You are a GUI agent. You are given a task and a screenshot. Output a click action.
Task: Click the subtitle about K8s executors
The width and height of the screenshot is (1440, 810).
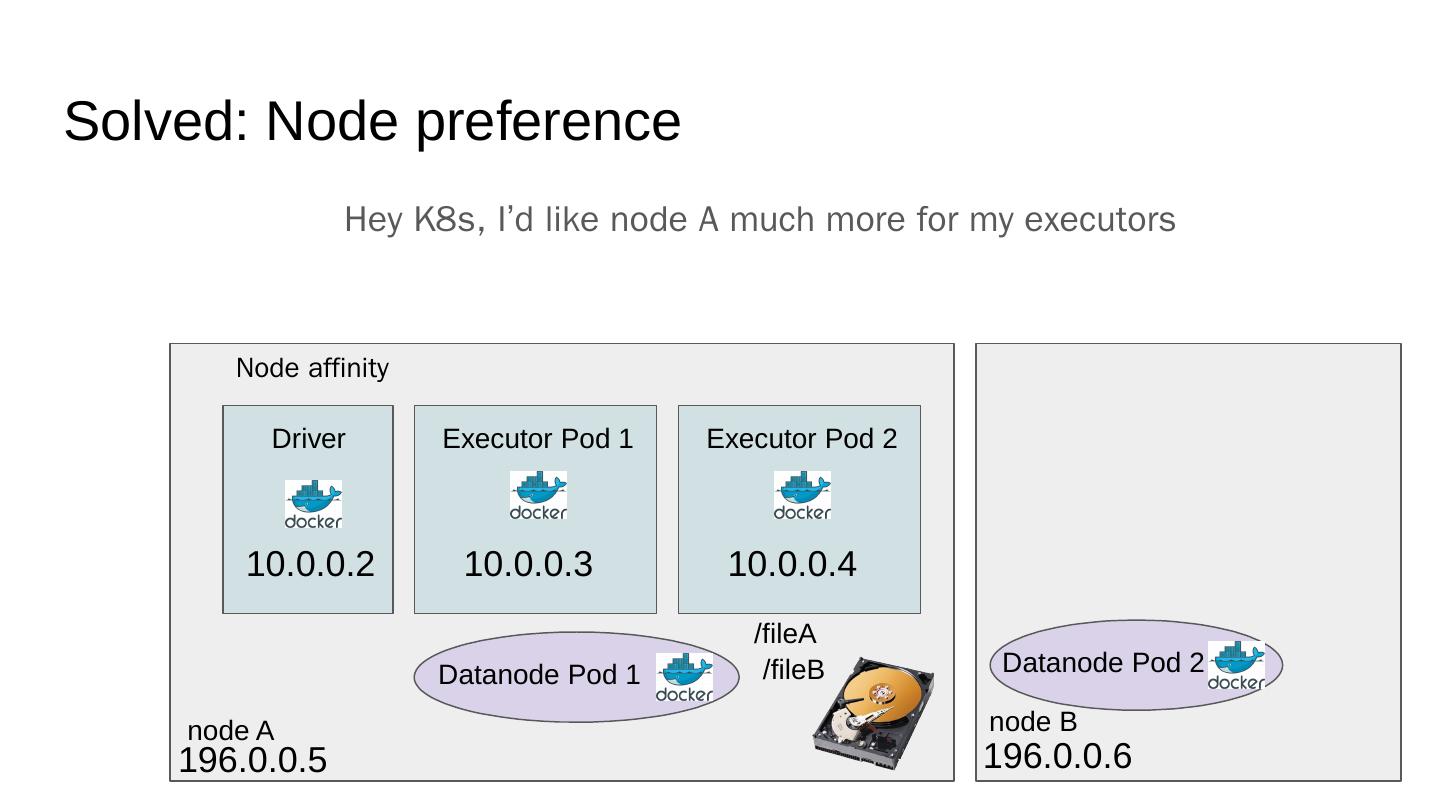[x=760, y=219]
